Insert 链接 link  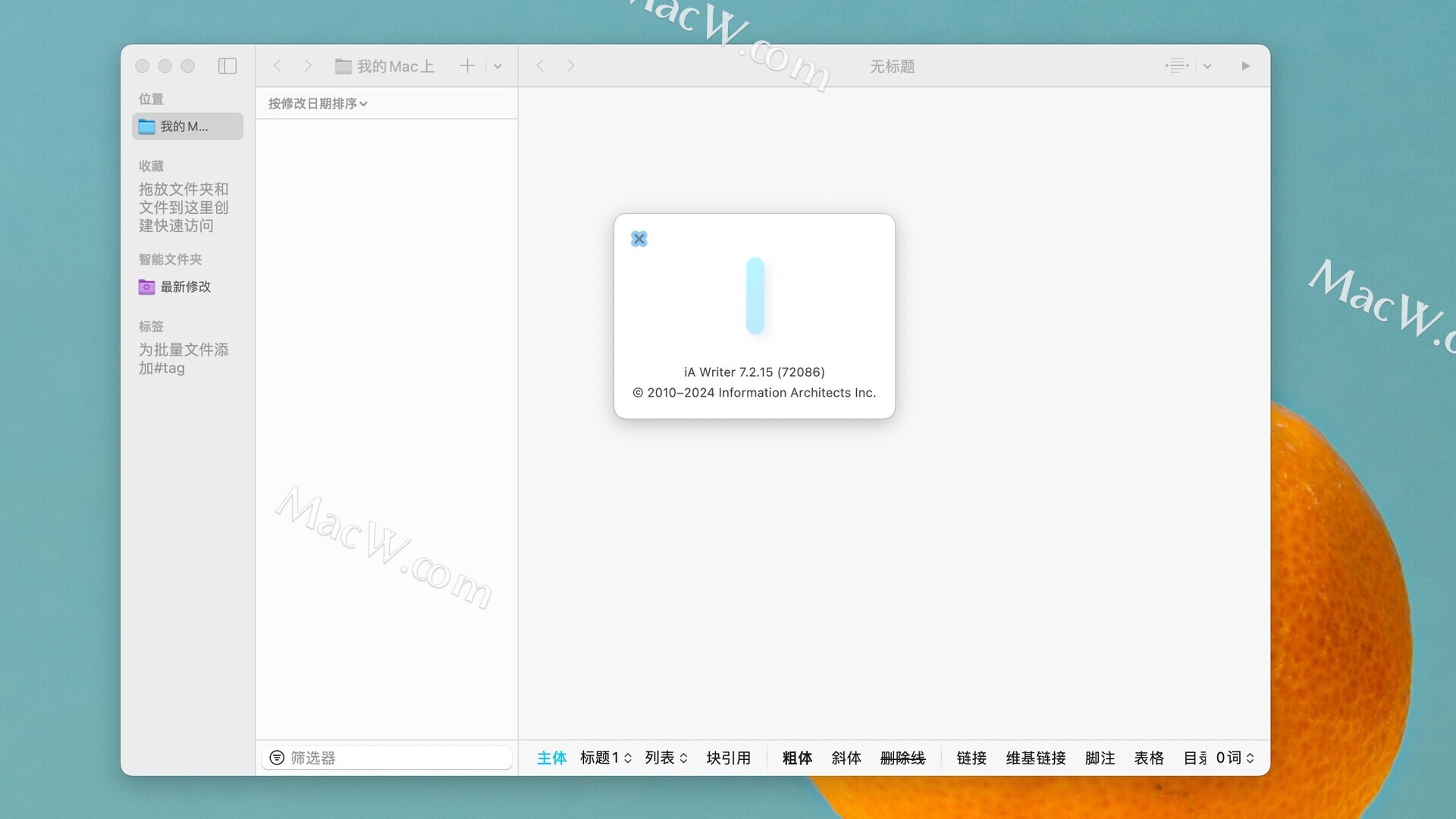pyautogui.click(x=971, y=758)
